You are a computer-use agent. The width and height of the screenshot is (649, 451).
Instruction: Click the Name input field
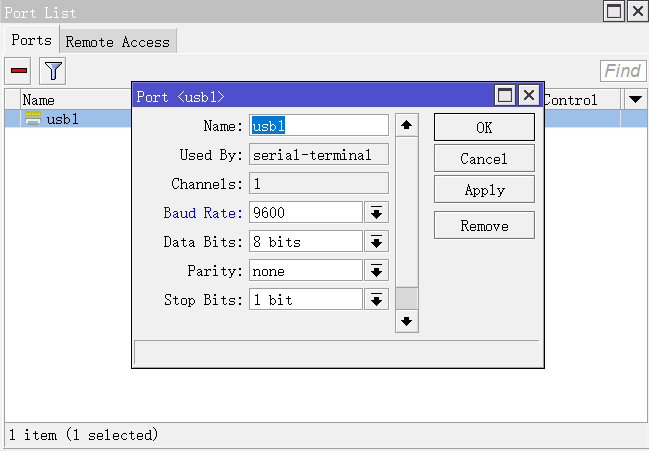[318, 126]
